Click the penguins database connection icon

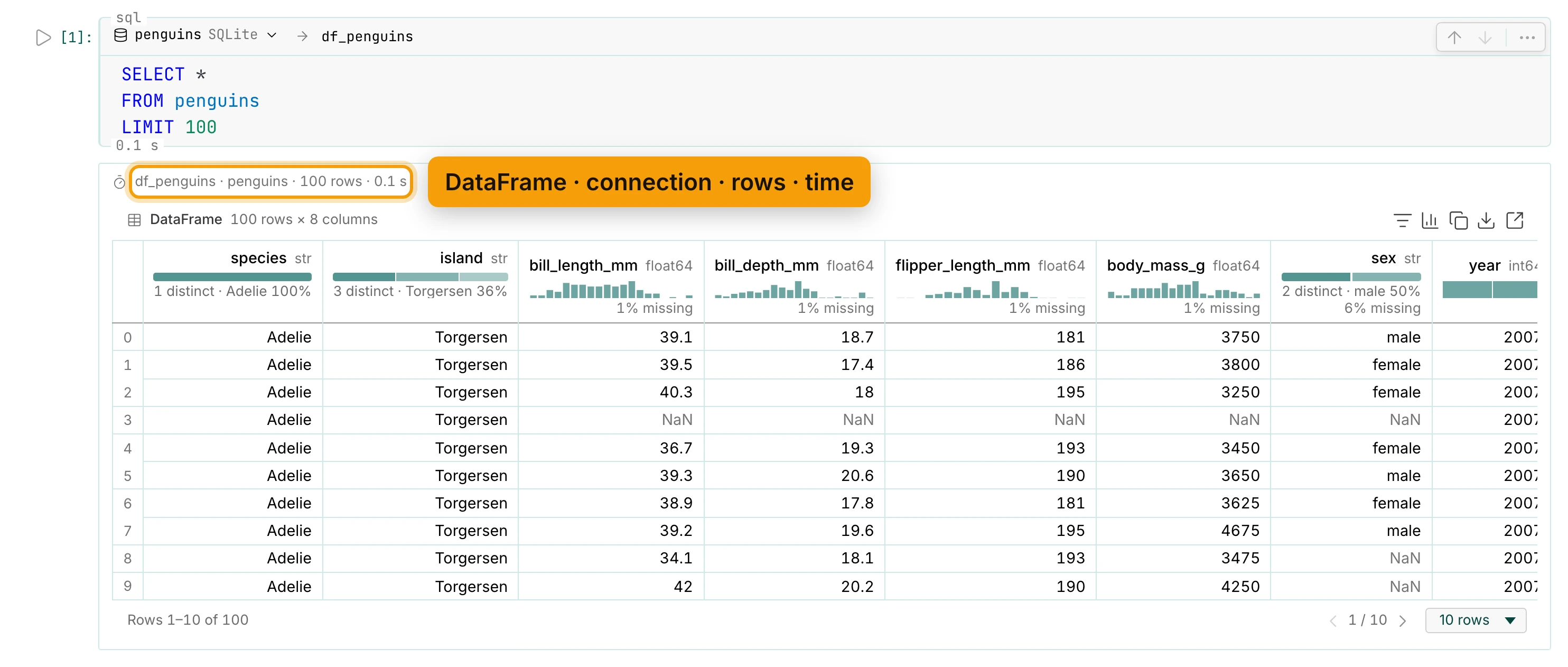120,35
